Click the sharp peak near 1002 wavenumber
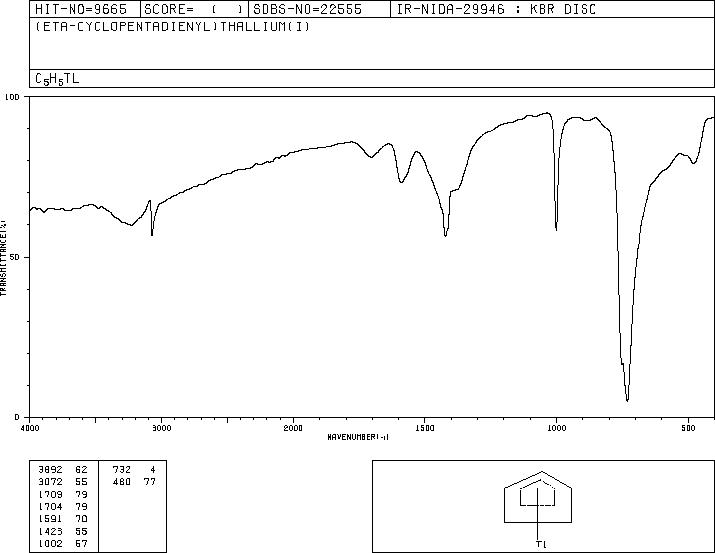This screenshot has width=715, height=553. point(556,228)
